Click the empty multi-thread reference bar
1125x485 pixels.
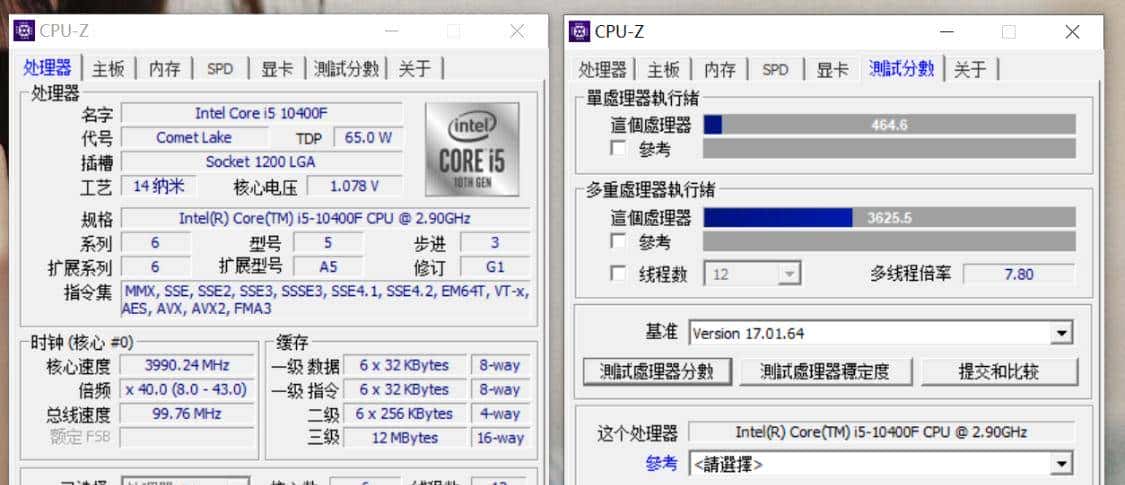click(x=890, y=241)
